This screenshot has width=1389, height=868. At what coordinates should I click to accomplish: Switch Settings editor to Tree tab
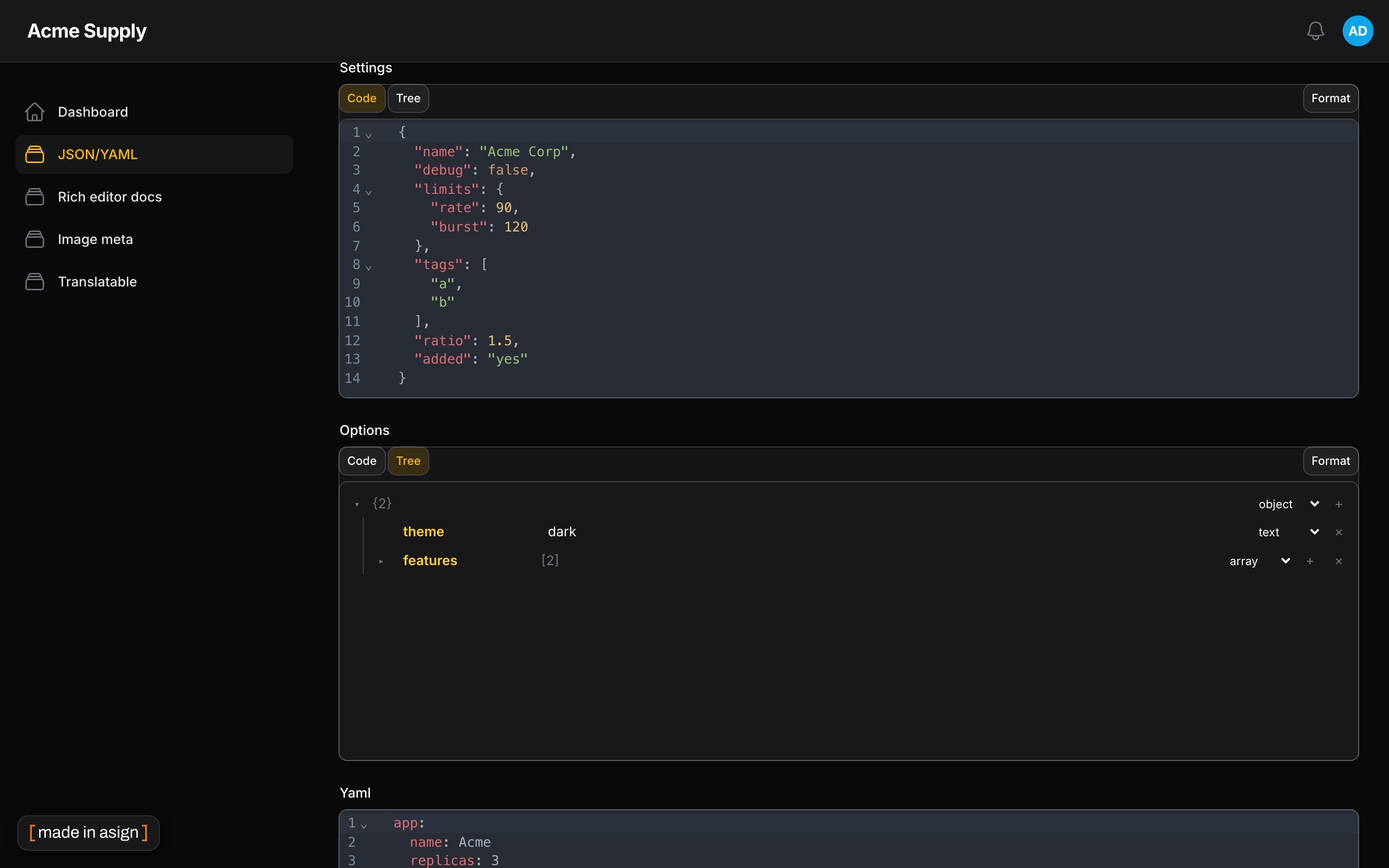point(408,98)
